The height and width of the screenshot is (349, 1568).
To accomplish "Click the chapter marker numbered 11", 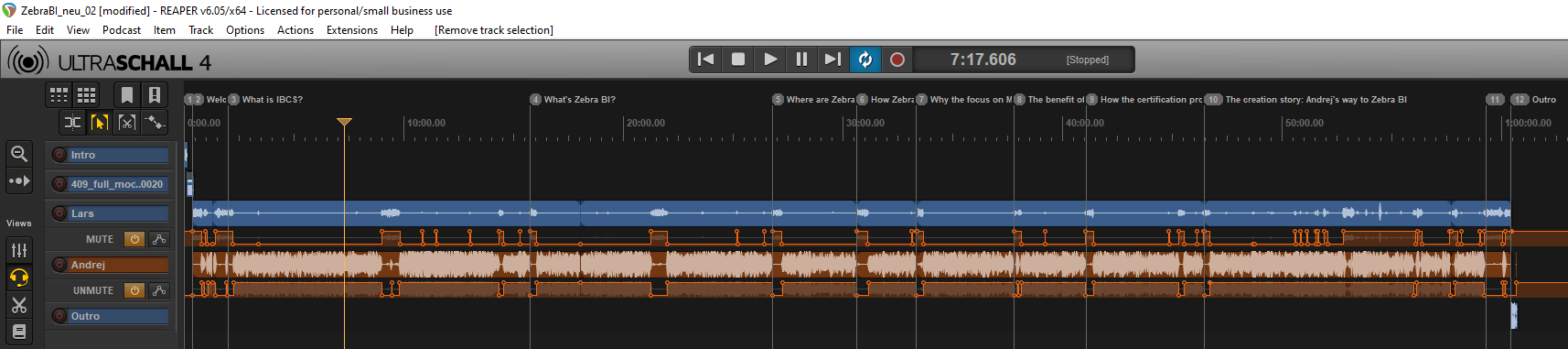I will [x=1495, y=99].
